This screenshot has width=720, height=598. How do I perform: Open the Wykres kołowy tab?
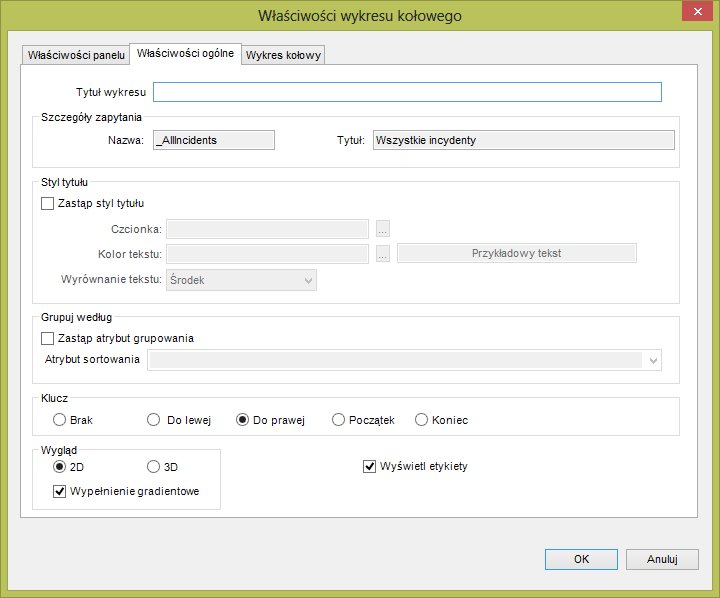pyautogui.click(x=283, y=55)
